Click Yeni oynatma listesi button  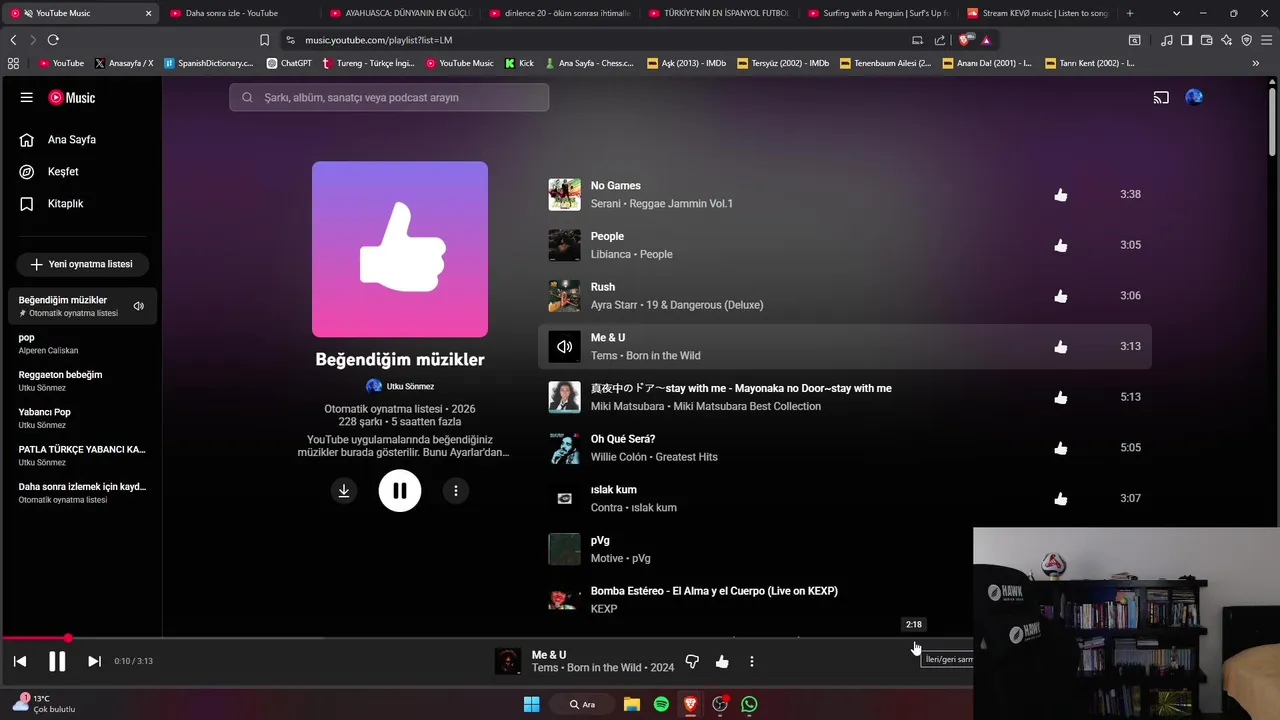coord(82,264)
